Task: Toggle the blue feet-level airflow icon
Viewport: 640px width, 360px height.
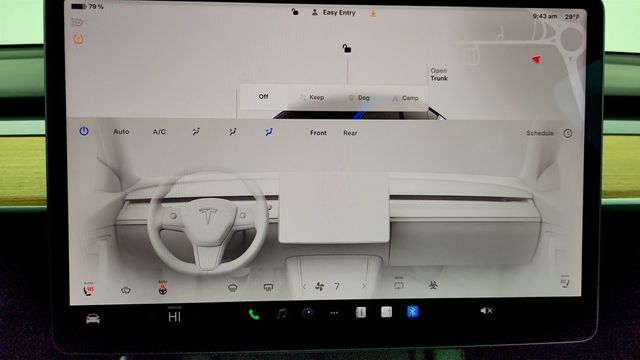Action: pos(269,132)
